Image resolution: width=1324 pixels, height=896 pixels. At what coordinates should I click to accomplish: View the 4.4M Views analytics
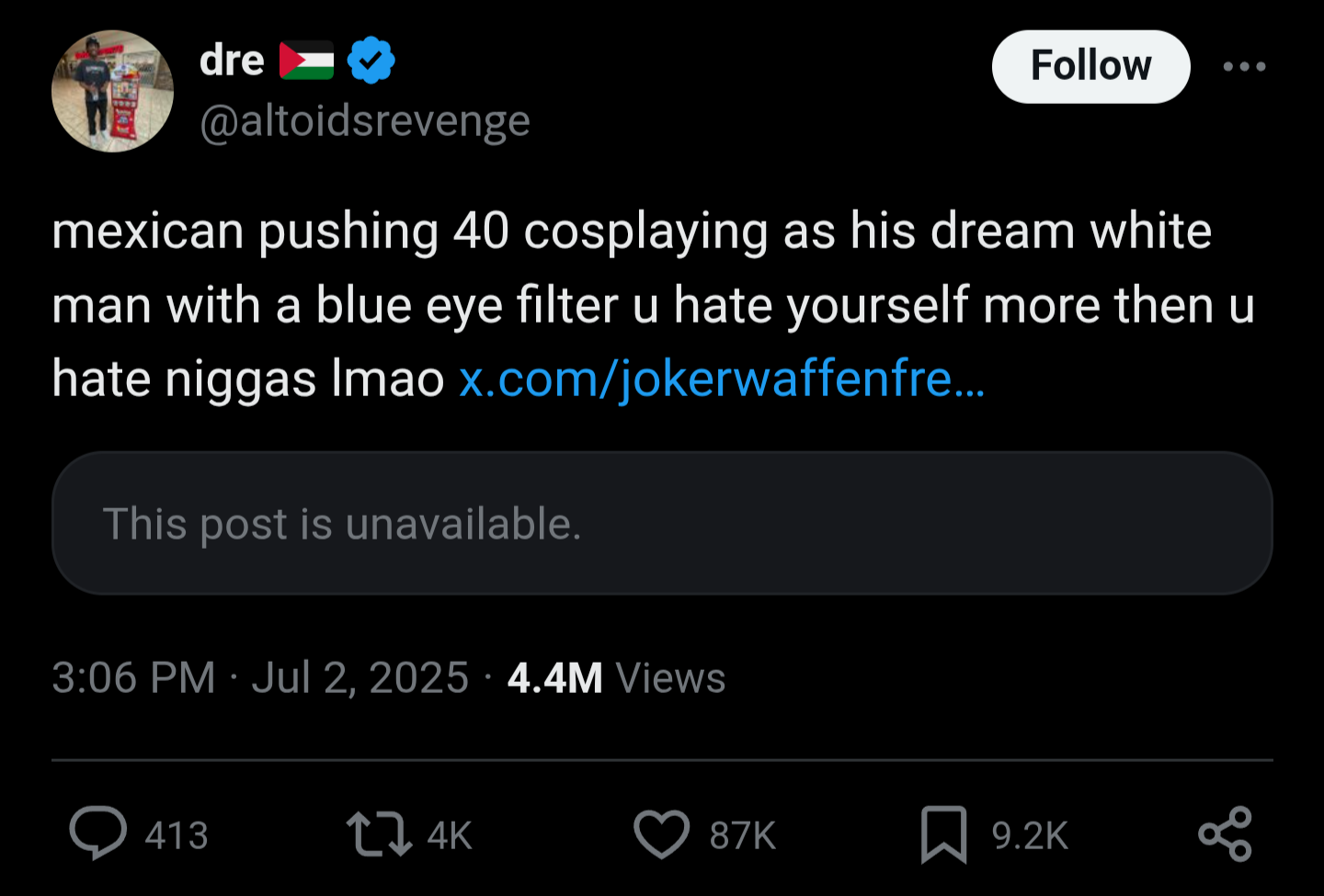tap(616, 678)
